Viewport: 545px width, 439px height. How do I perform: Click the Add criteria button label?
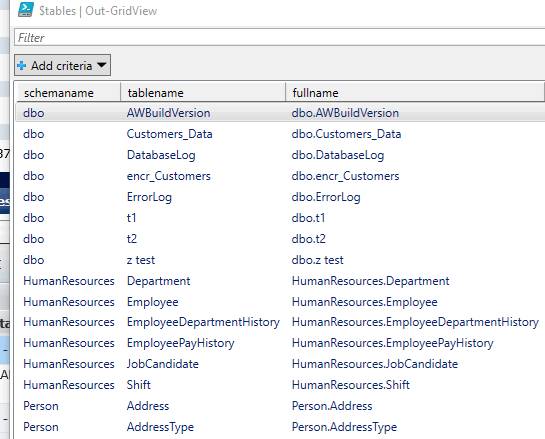pos(62,66)
